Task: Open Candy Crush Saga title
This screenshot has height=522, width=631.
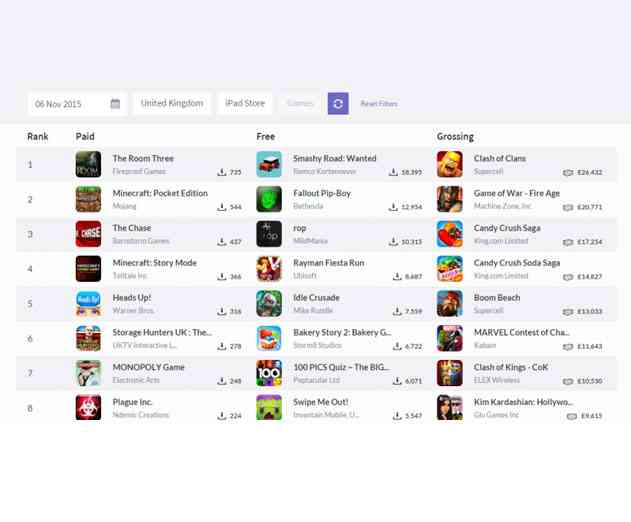Action: point(507,228)
